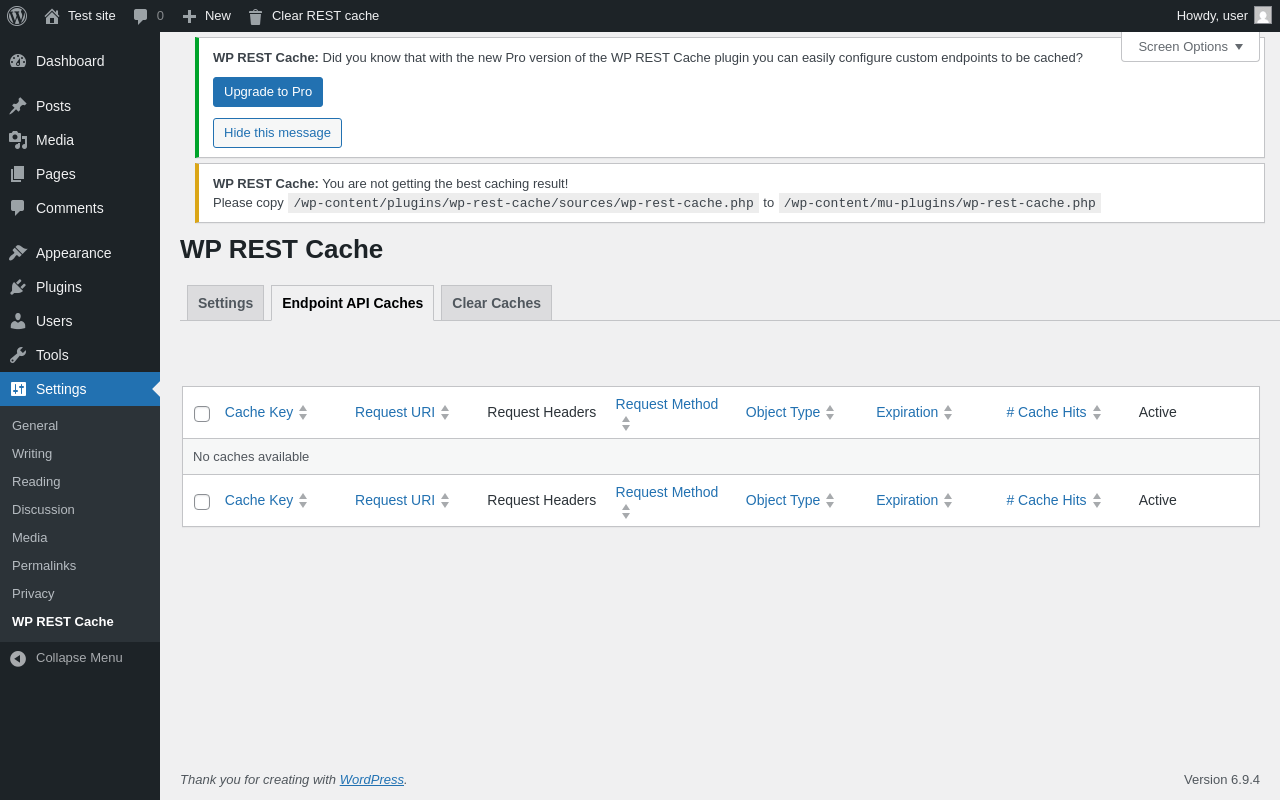Click Howdy, user account link
This screenshot has height=800, width=1280.
pos(1224,16)
